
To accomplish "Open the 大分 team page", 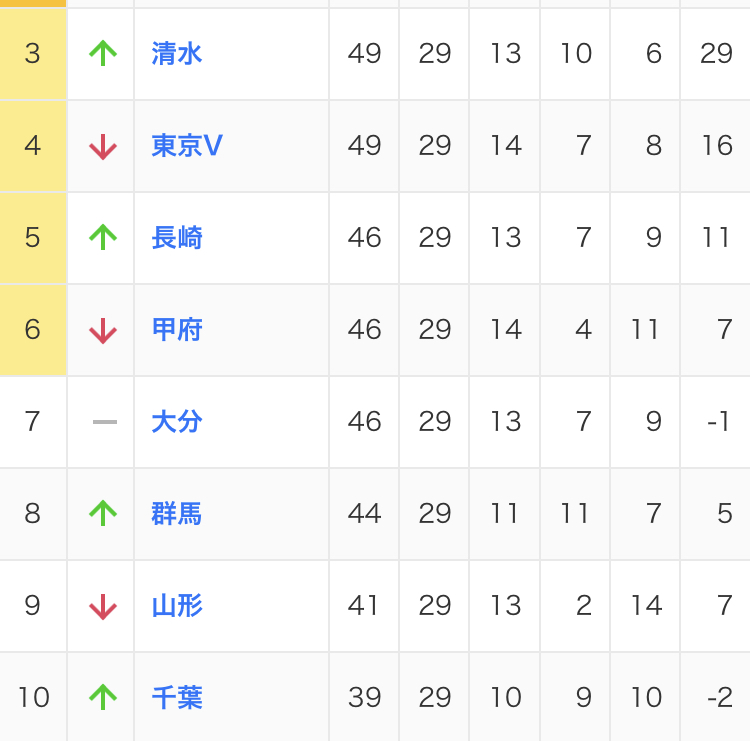I will point(177,422).
